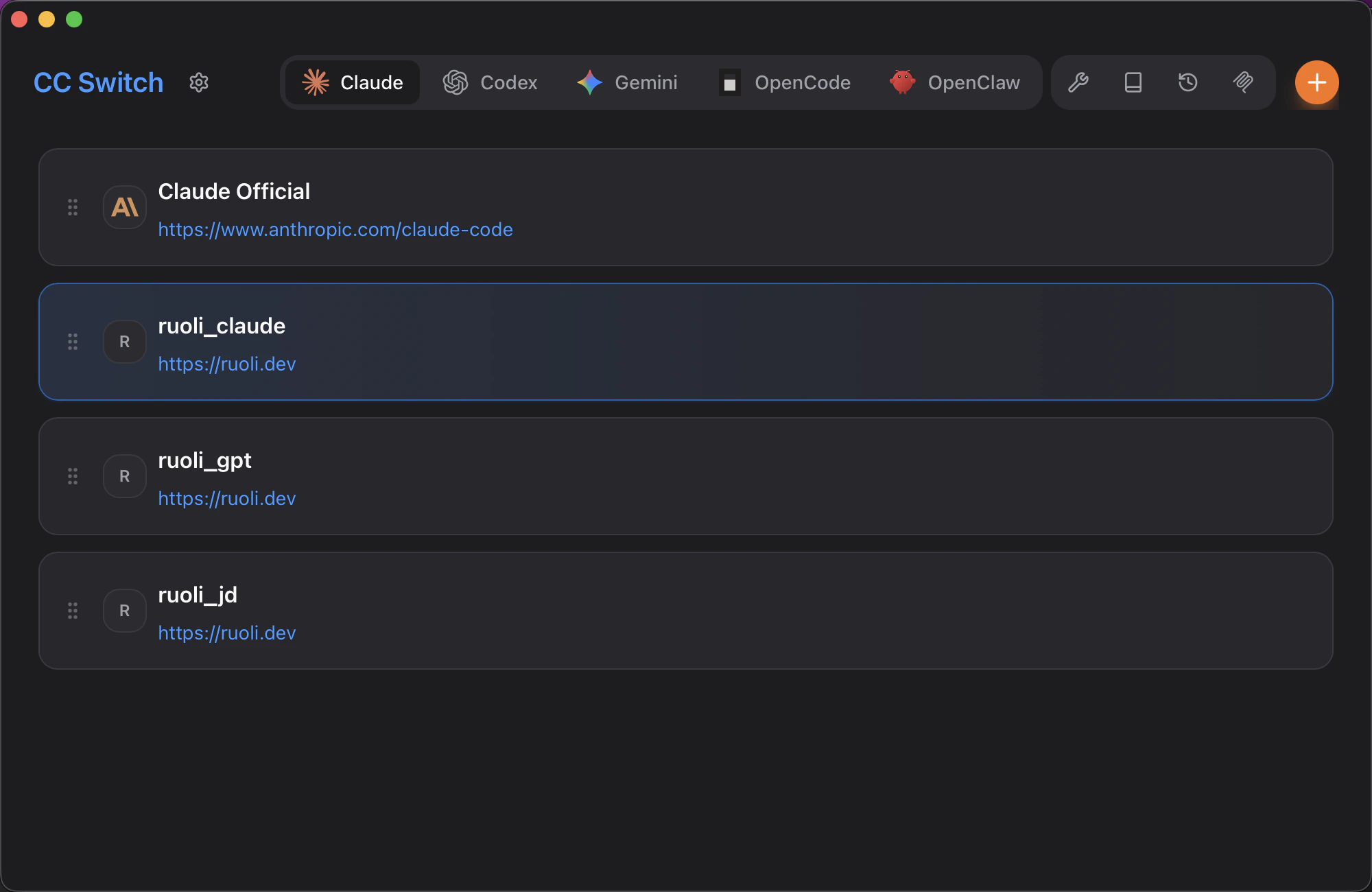Switch to the Claude tab

pos(353,82)
